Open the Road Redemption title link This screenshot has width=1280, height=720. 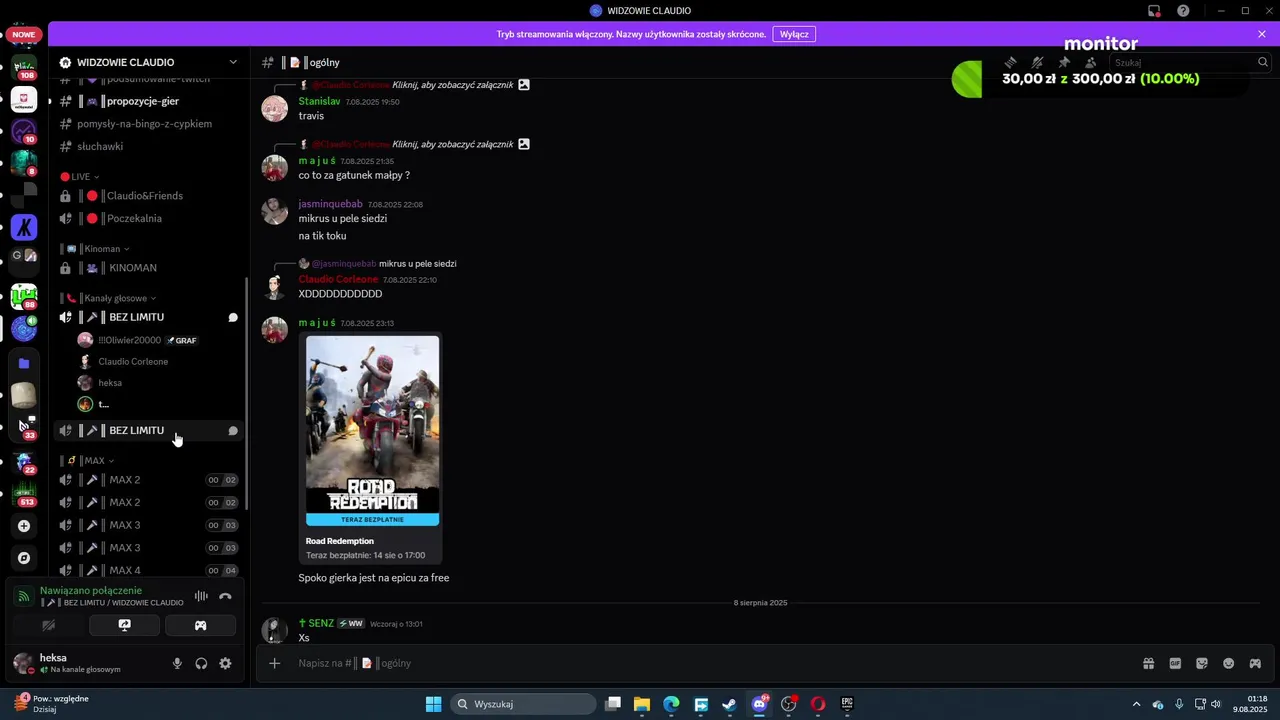point(340,541)
